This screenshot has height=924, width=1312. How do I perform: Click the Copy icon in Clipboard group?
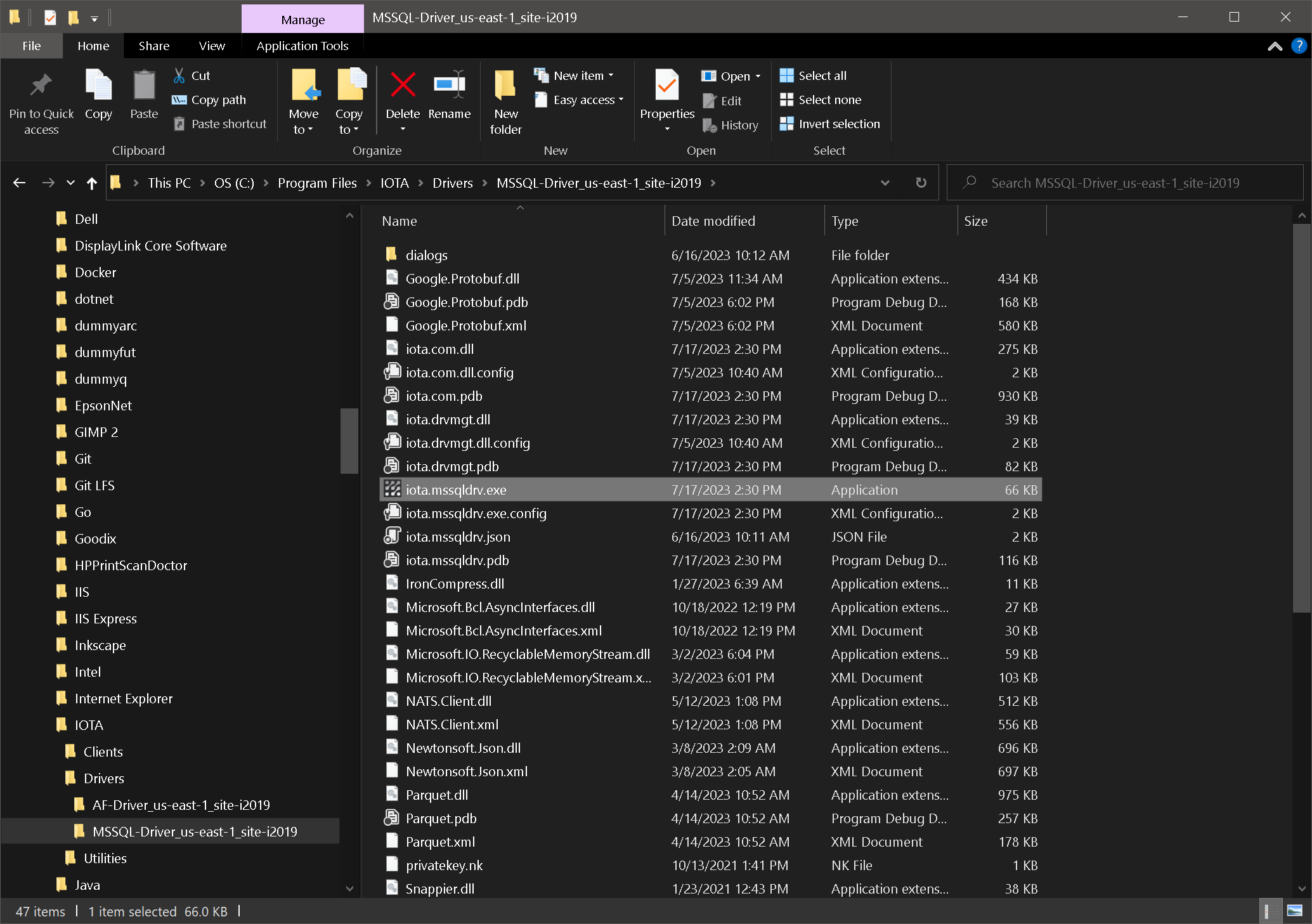point(98,85)
